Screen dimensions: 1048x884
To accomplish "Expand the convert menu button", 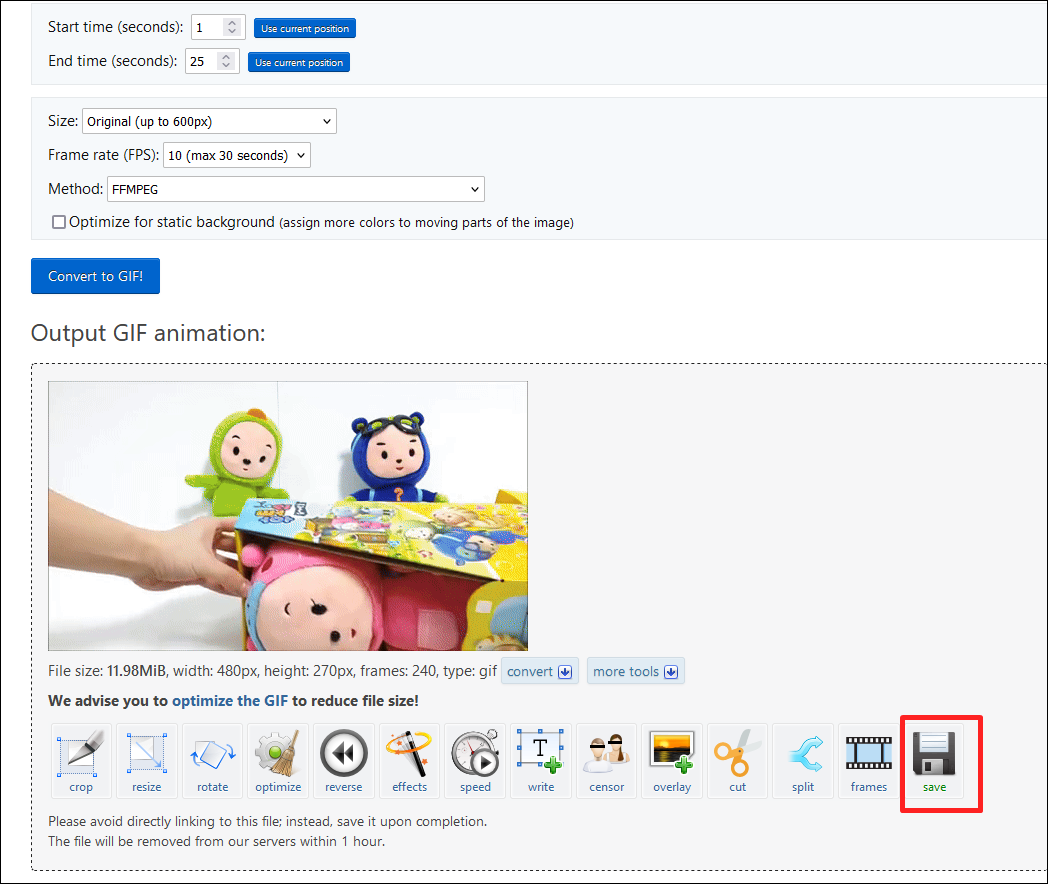I will pos(539,672).
